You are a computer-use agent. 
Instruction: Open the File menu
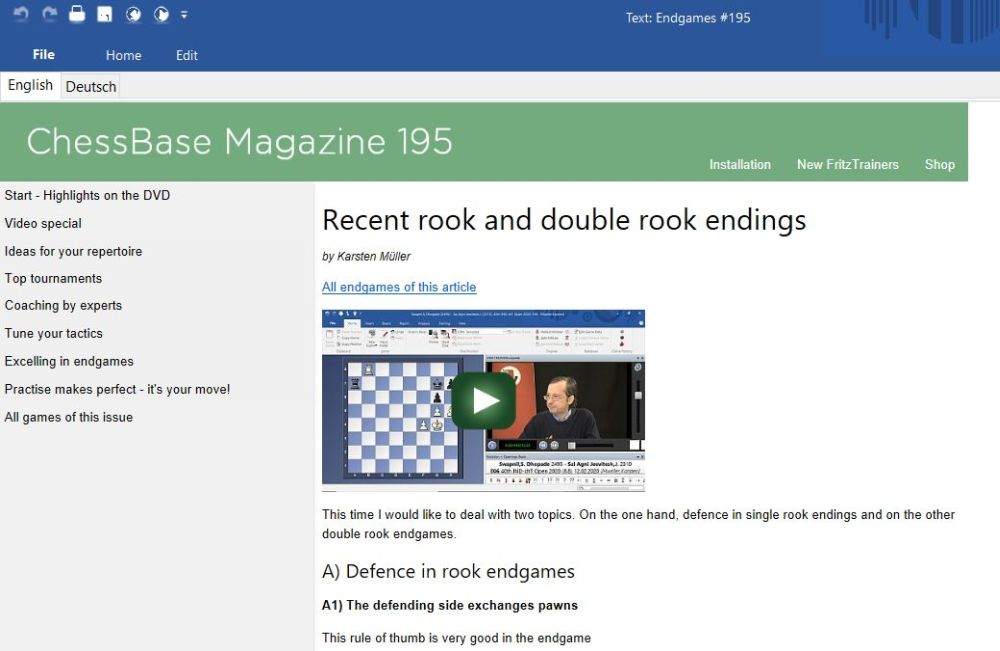tap(43, 55)
